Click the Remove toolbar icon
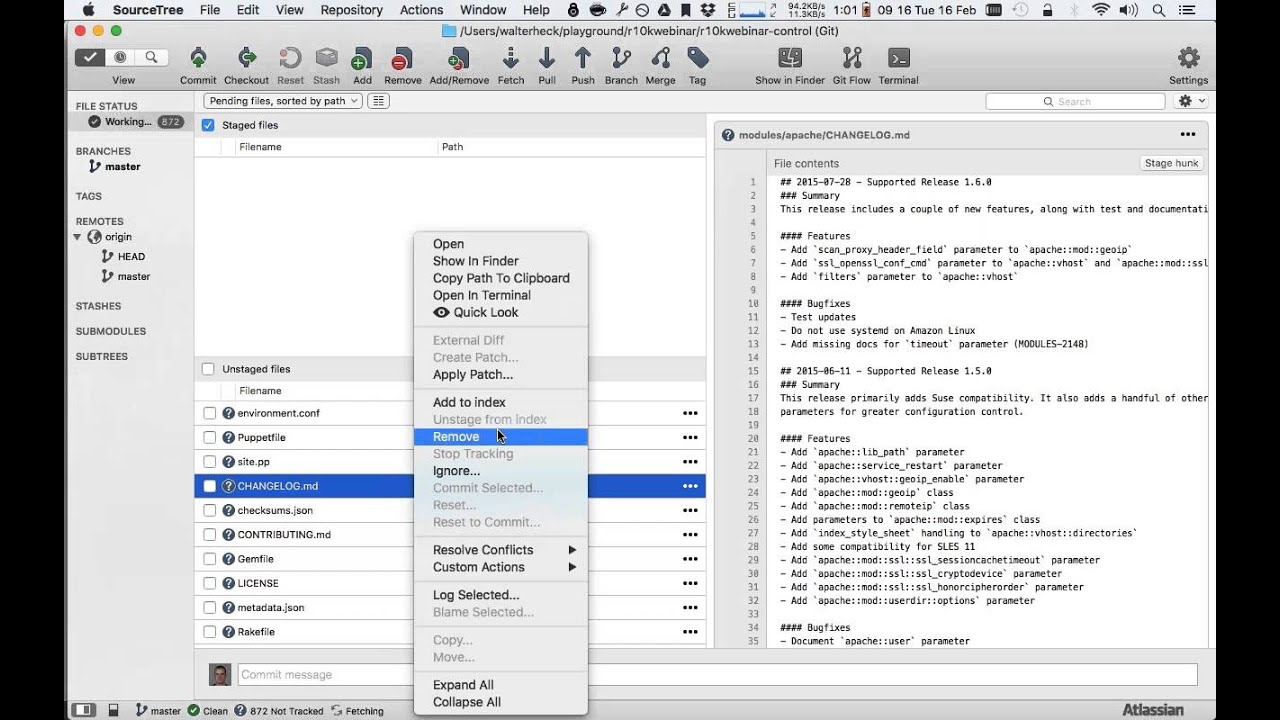The width and height of the screenshot is (1280, 720). 402,59
